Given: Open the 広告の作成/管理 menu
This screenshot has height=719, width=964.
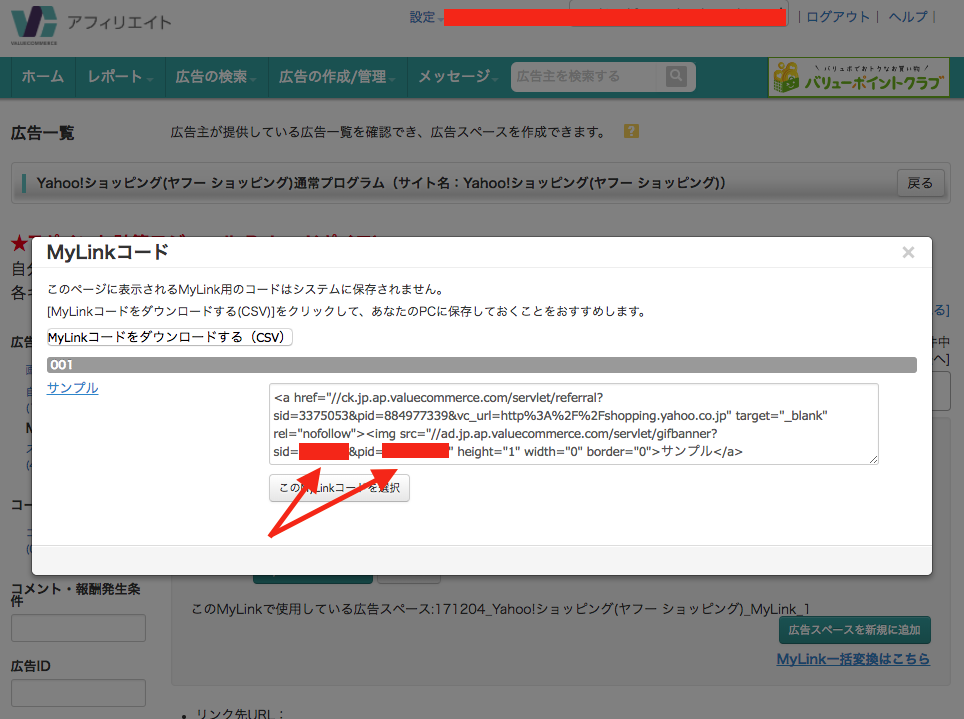Looking at the screenshot, I should 337,76.
